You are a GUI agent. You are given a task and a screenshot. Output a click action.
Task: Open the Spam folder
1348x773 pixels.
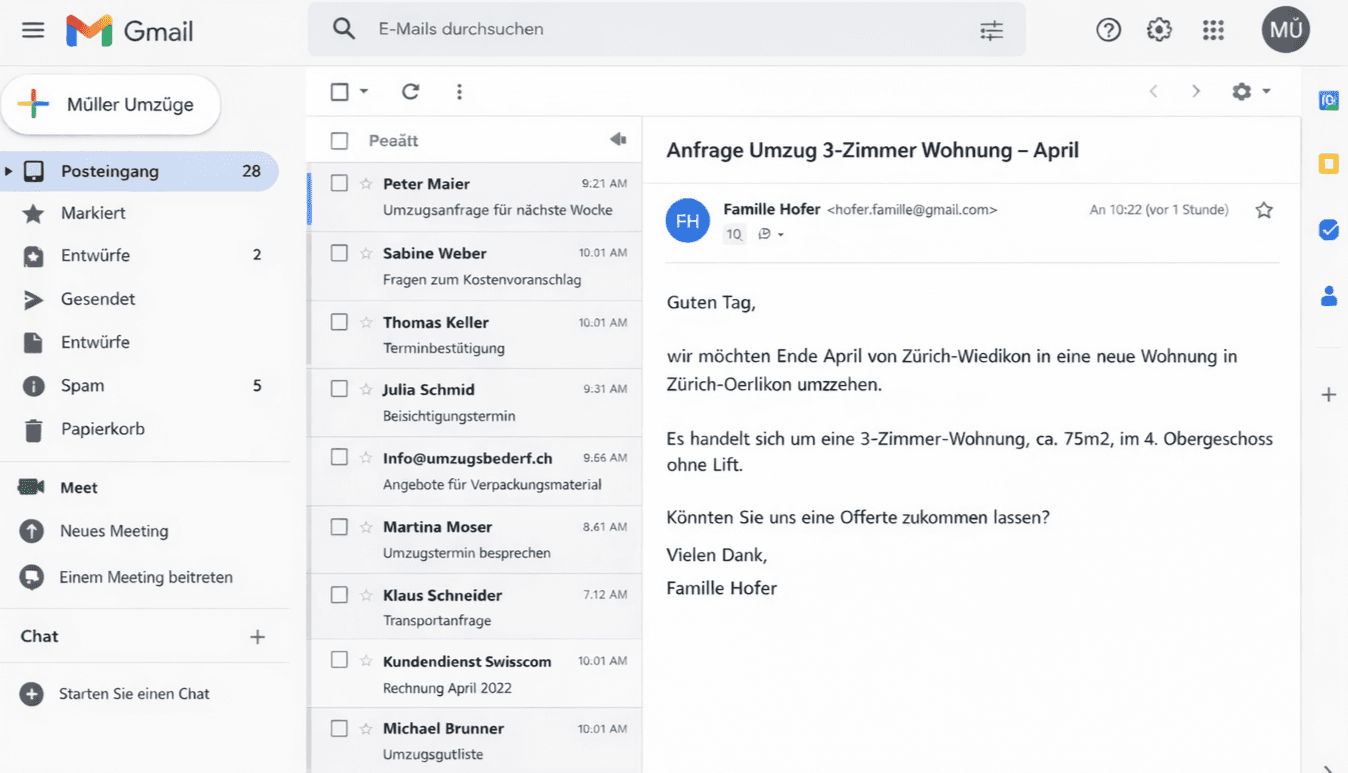[84, 385]
